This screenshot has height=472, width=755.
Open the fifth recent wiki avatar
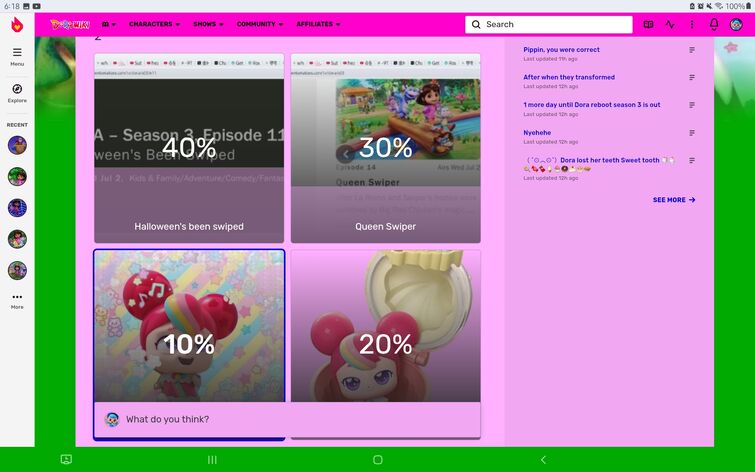click(x=17, y=270)
